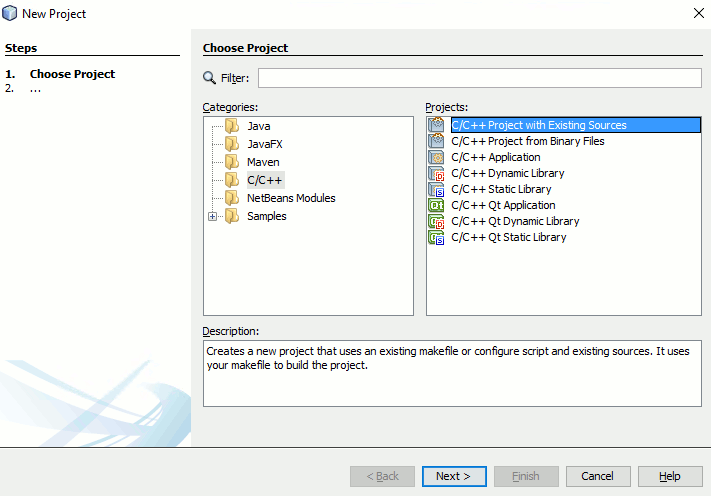This screenshot has height=496, width=711.
Task: Select the Maven category
Action: point(263,162)
